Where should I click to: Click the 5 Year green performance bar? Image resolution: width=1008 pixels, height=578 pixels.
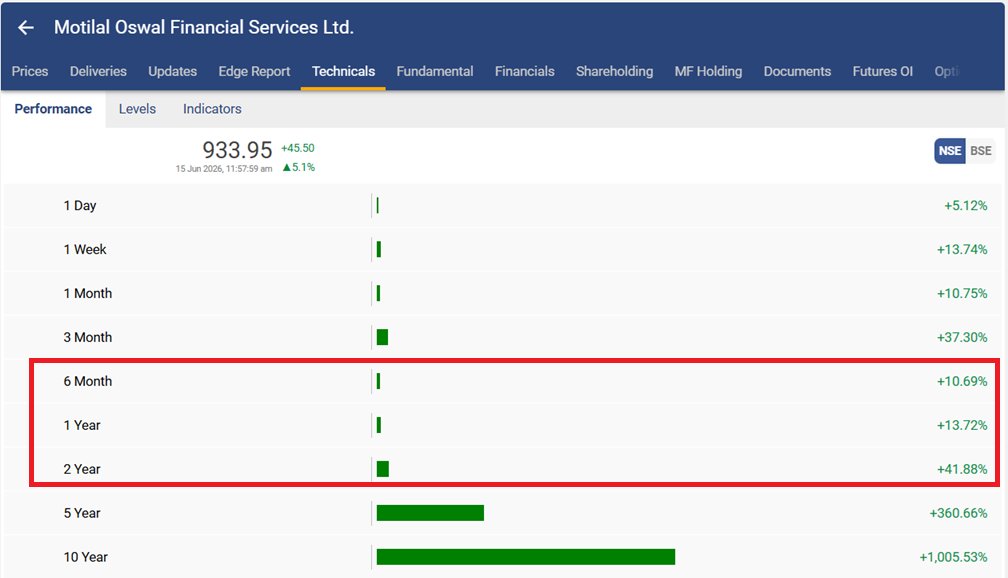(x=430, y=513)
